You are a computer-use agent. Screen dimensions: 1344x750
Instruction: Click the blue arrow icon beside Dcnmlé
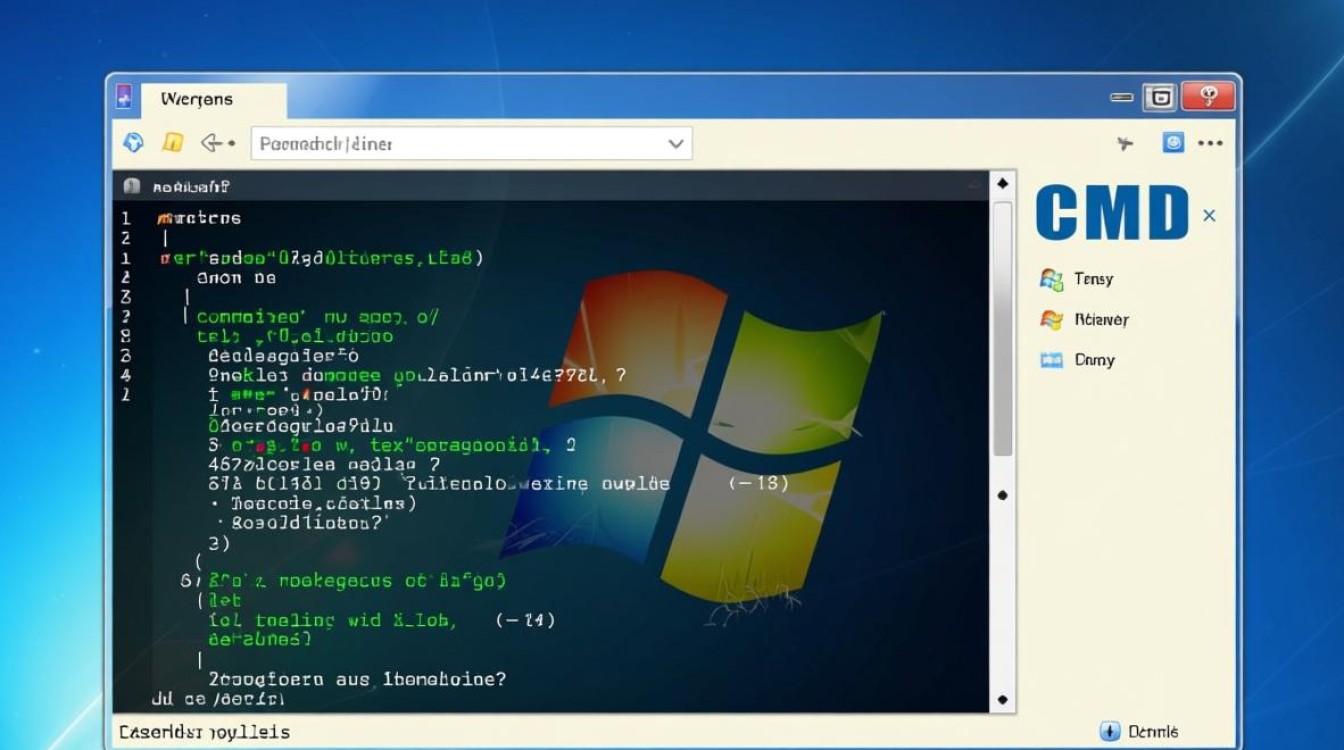[x=1109, y=731]
